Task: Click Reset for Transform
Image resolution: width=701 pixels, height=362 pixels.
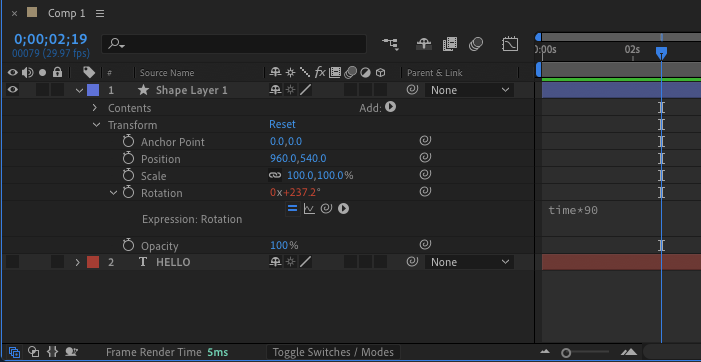Action: tap(282, 124)
